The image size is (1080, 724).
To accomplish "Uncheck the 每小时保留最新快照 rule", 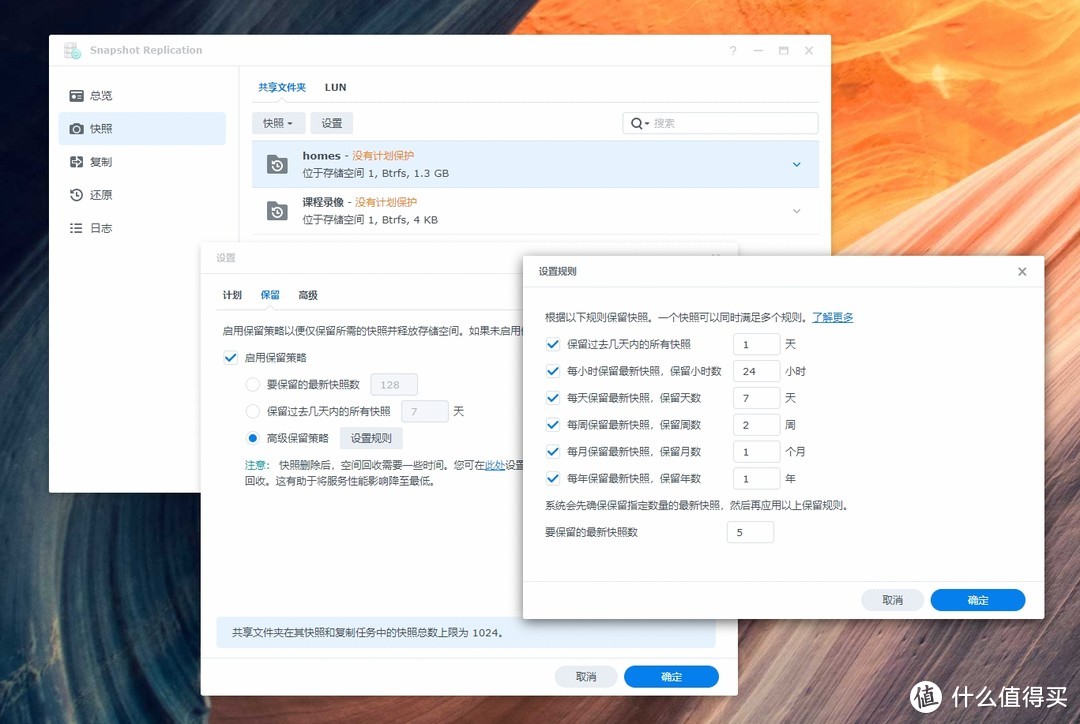I will 552,370.
